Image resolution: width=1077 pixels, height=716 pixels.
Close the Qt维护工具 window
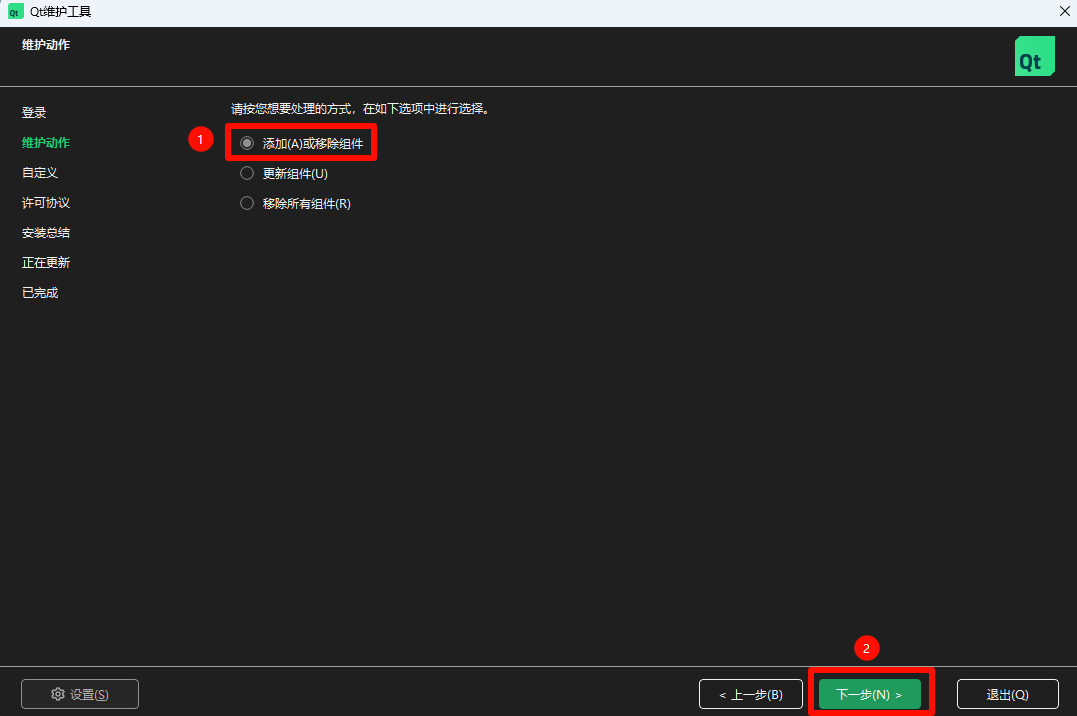coord(1065,12)
